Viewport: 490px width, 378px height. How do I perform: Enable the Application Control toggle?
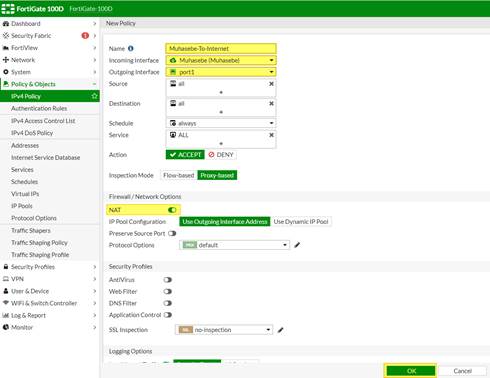(x=168, y=315)
